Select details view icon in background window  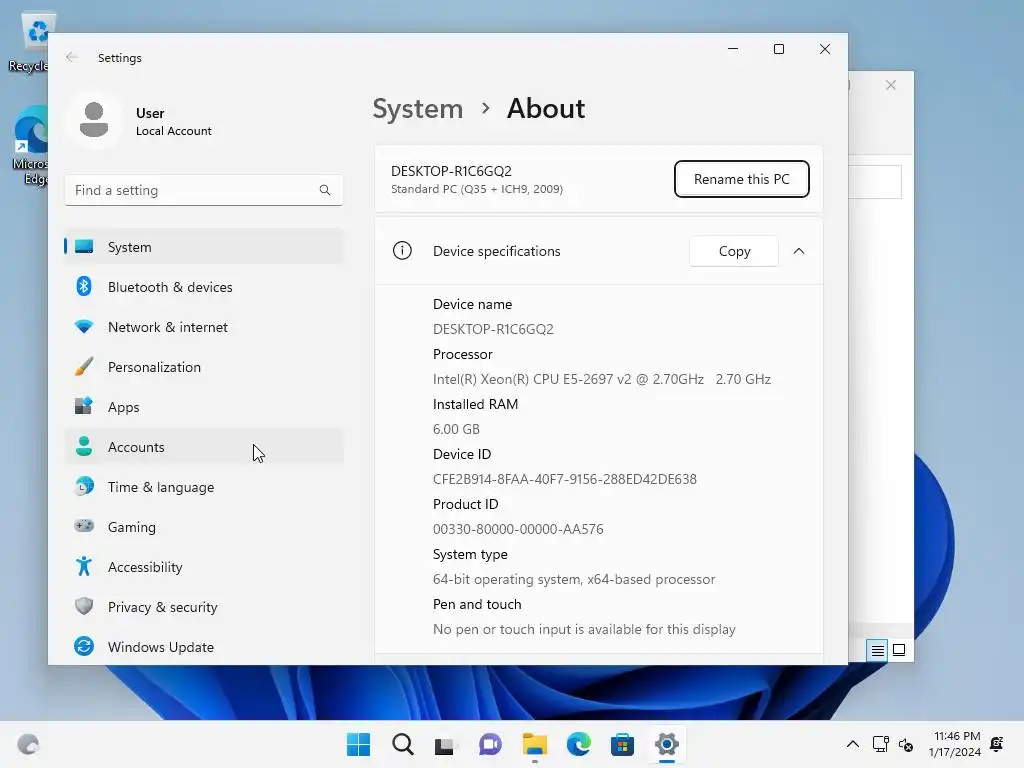tap(877, 650)
